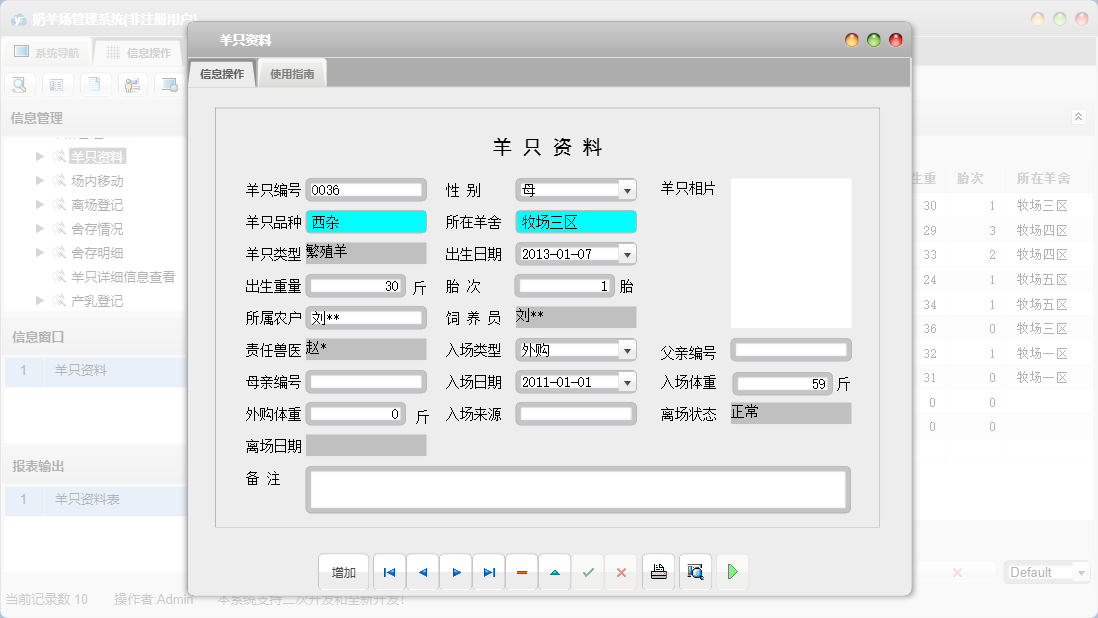Open print preview icon
1098x618 pixels.
pos(694,571)
